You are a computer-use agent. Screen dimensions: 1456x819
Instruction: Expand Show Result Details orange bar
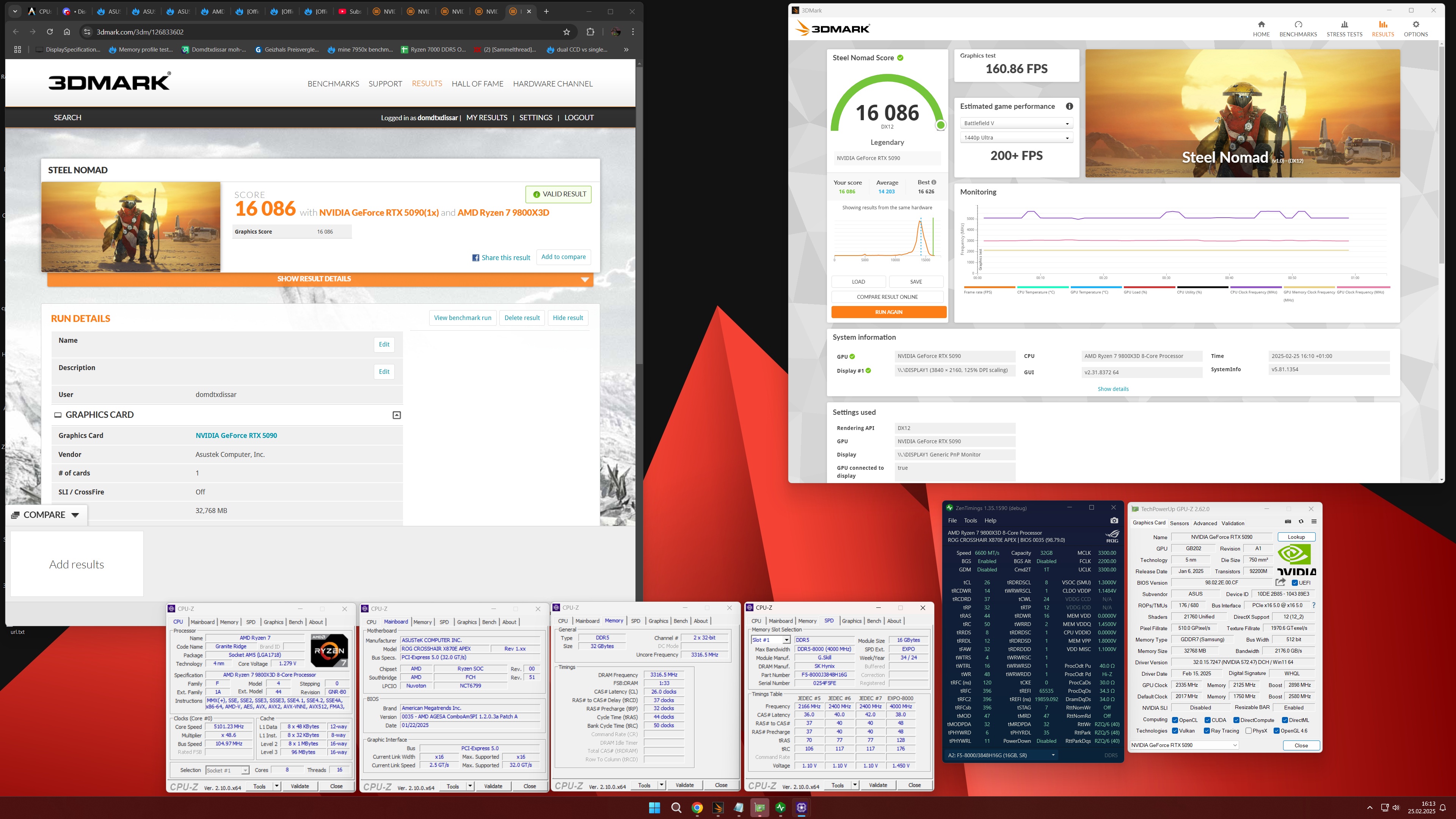click(320, 279)
